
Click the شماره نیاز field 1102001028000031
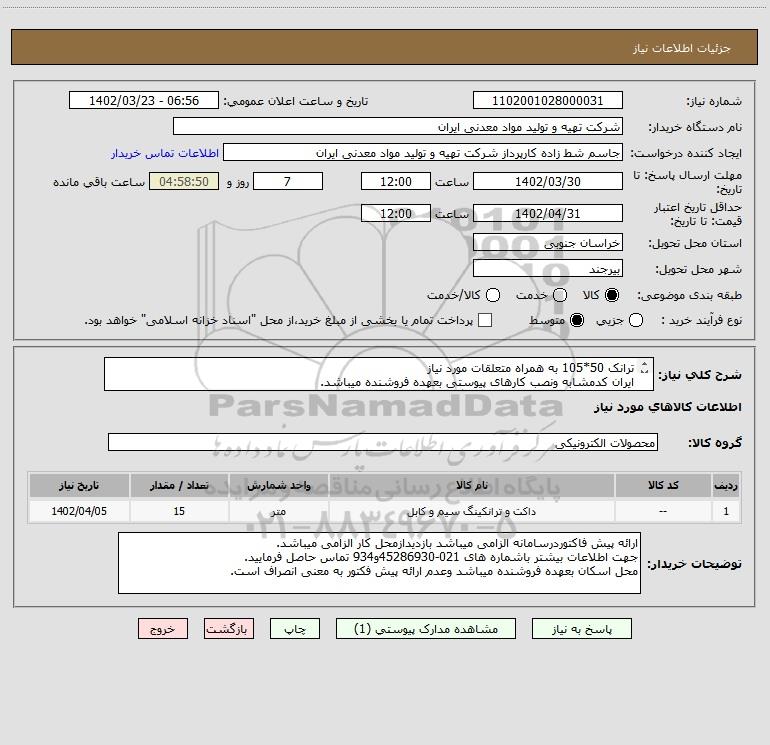(548, 100)
